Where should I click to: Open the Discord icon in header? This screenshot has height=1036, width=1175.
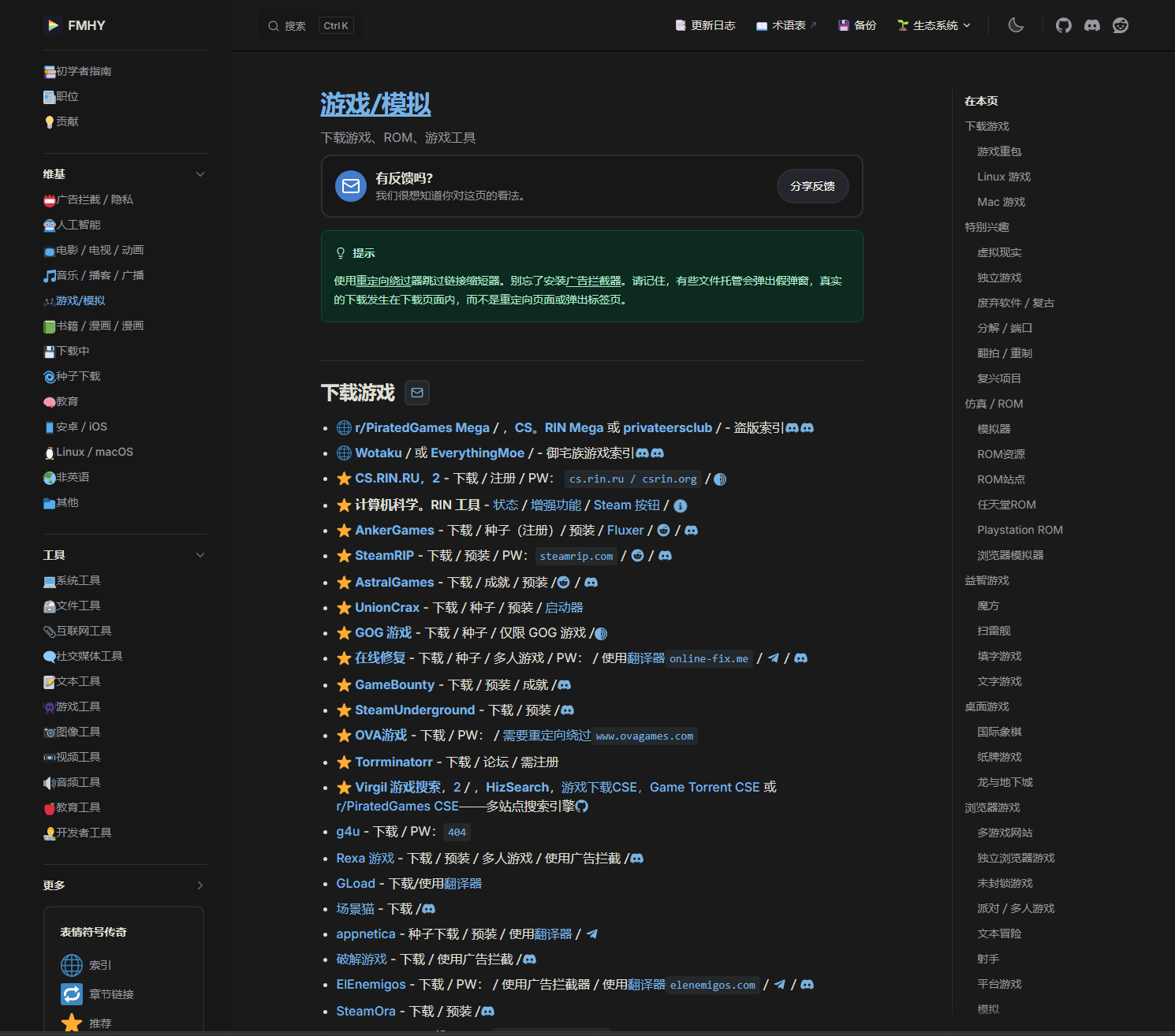1092,25
